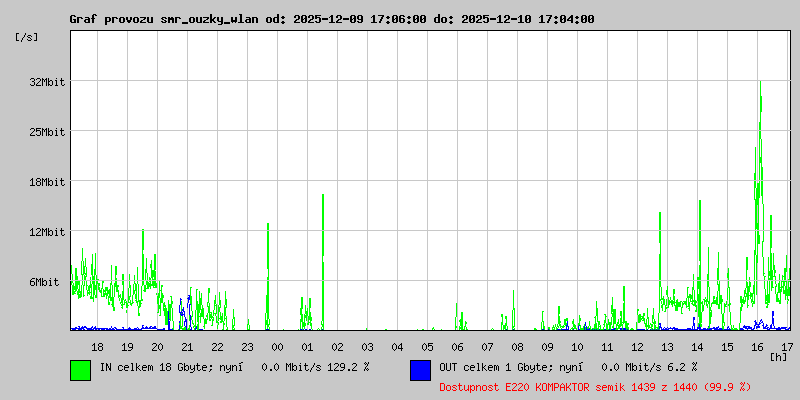Click the x-axis label '06'
Viewport: 800px width, 400px height.
pos(458,347)
